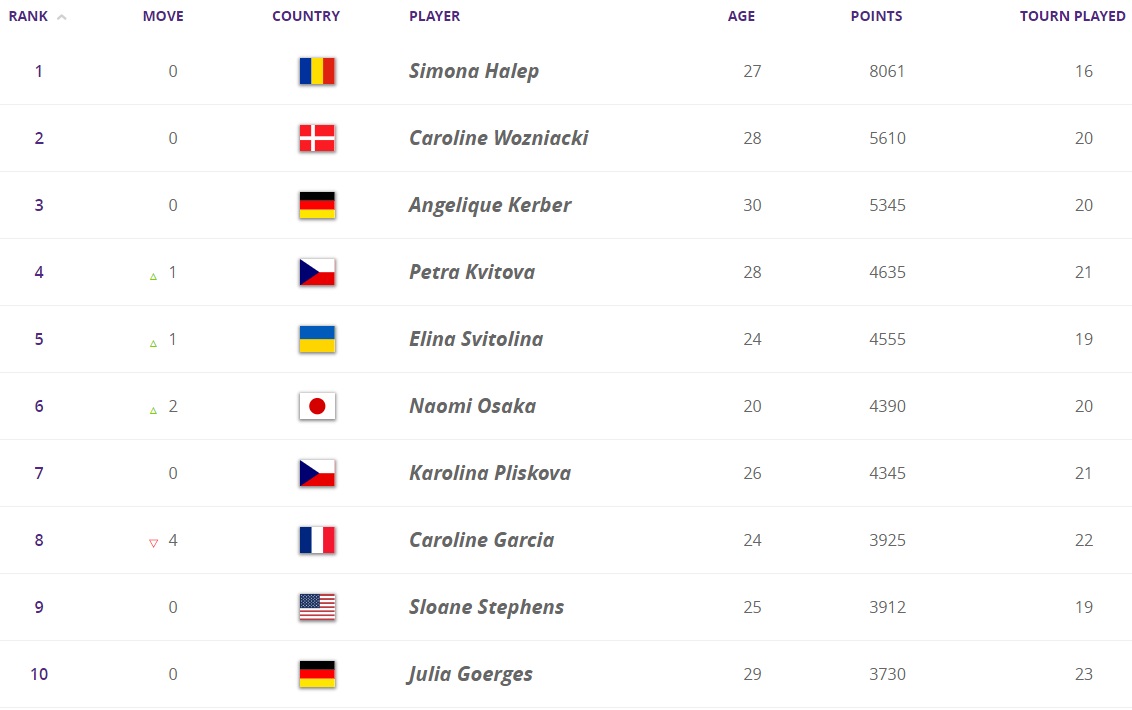This screenshot has height=710, width=1132.
Task: Click the United States flag icon
Action: (x=317, y=607)
